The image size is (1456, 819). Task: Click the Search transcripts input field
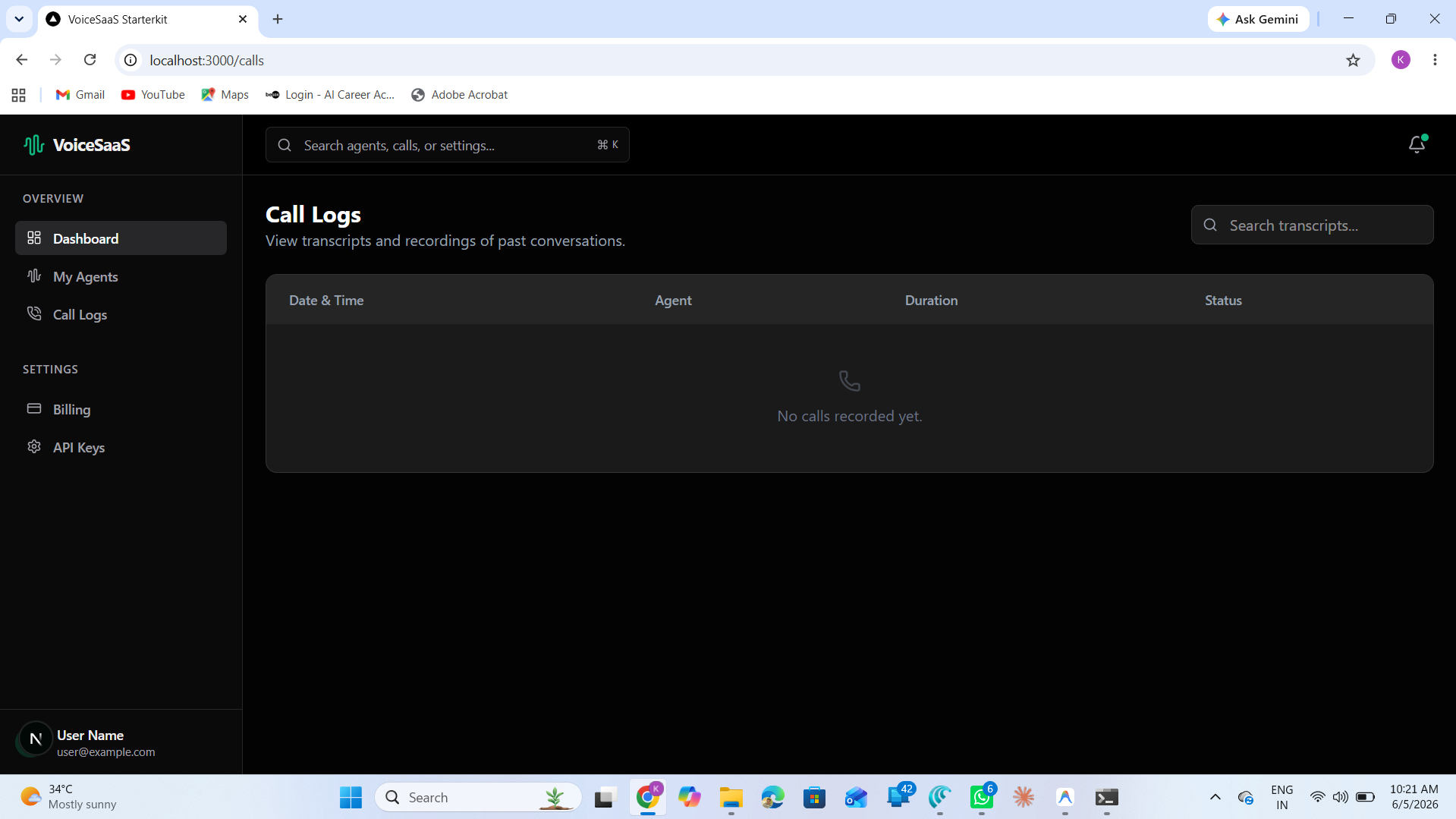pyautogui.click(x=1312, y=225)
